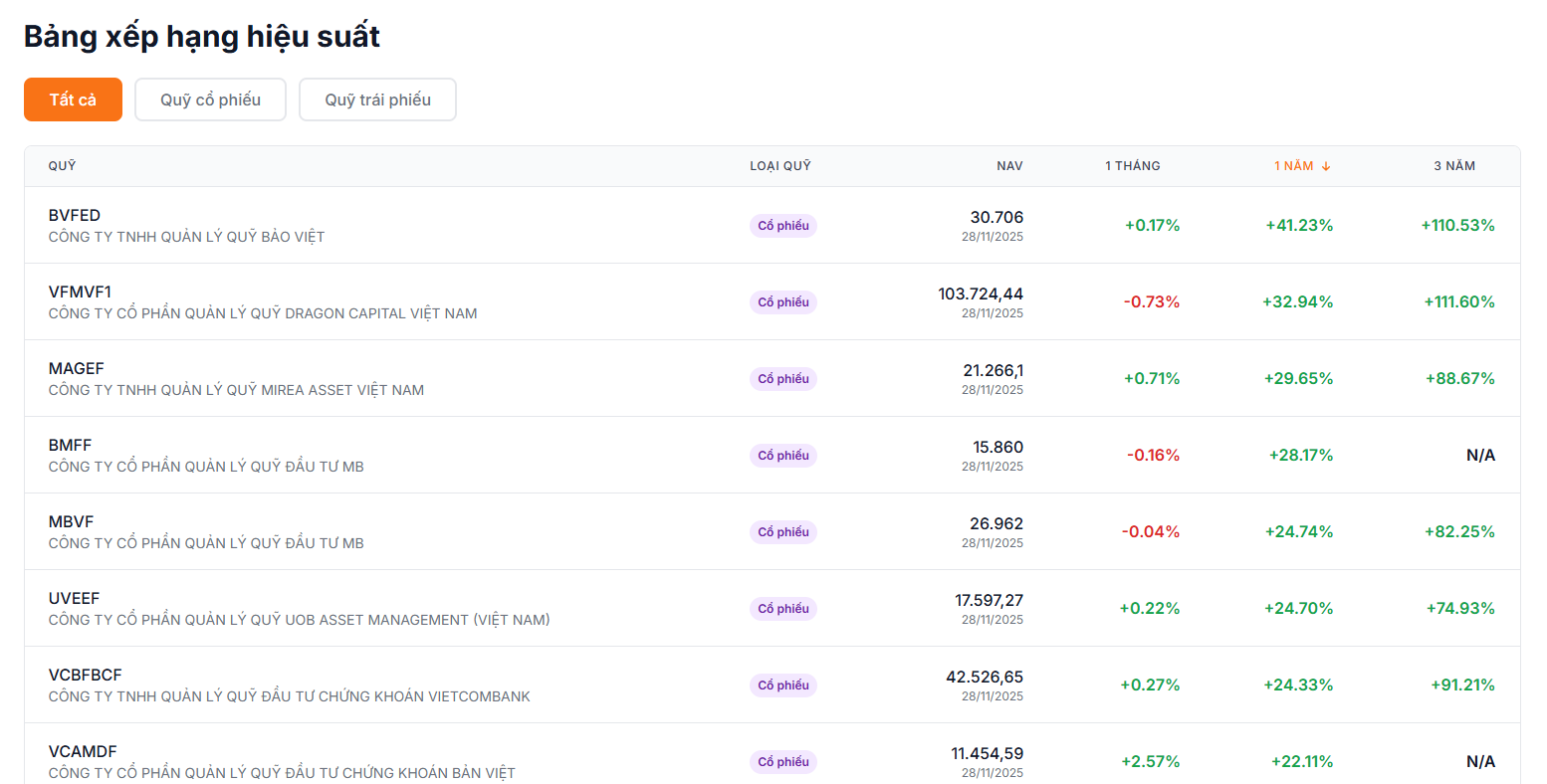This screenshot has height=784, width=1547.
Task: Sort by the QUỸ column header
Action: click(62, 165)
